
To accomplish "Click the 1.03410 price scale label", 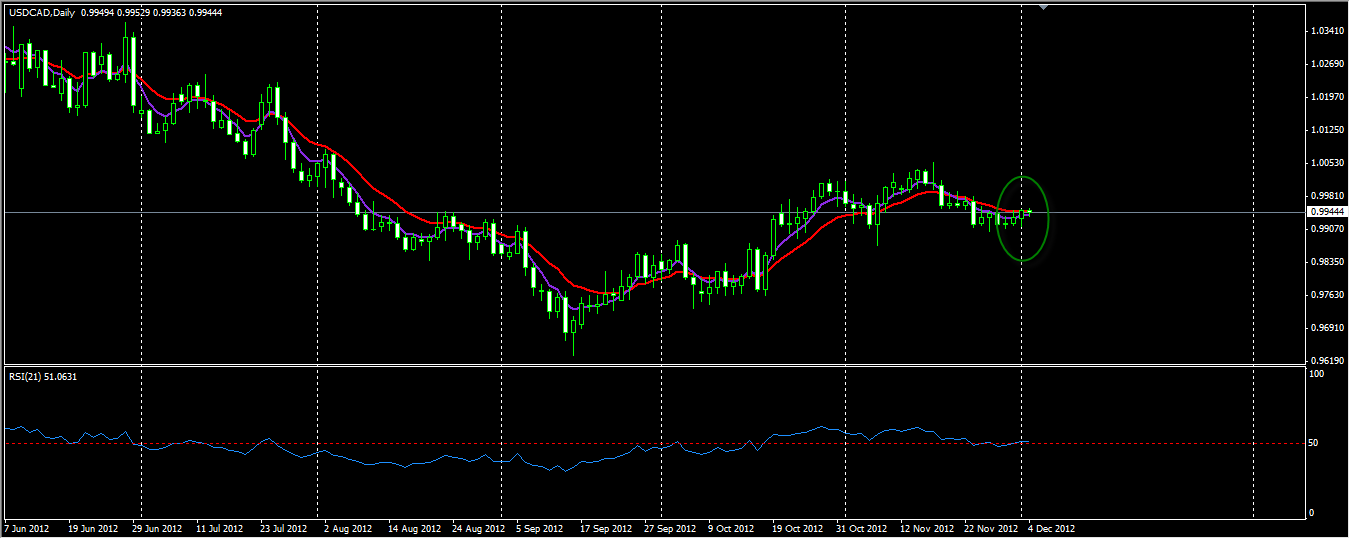I will (x=1326, y=31).
